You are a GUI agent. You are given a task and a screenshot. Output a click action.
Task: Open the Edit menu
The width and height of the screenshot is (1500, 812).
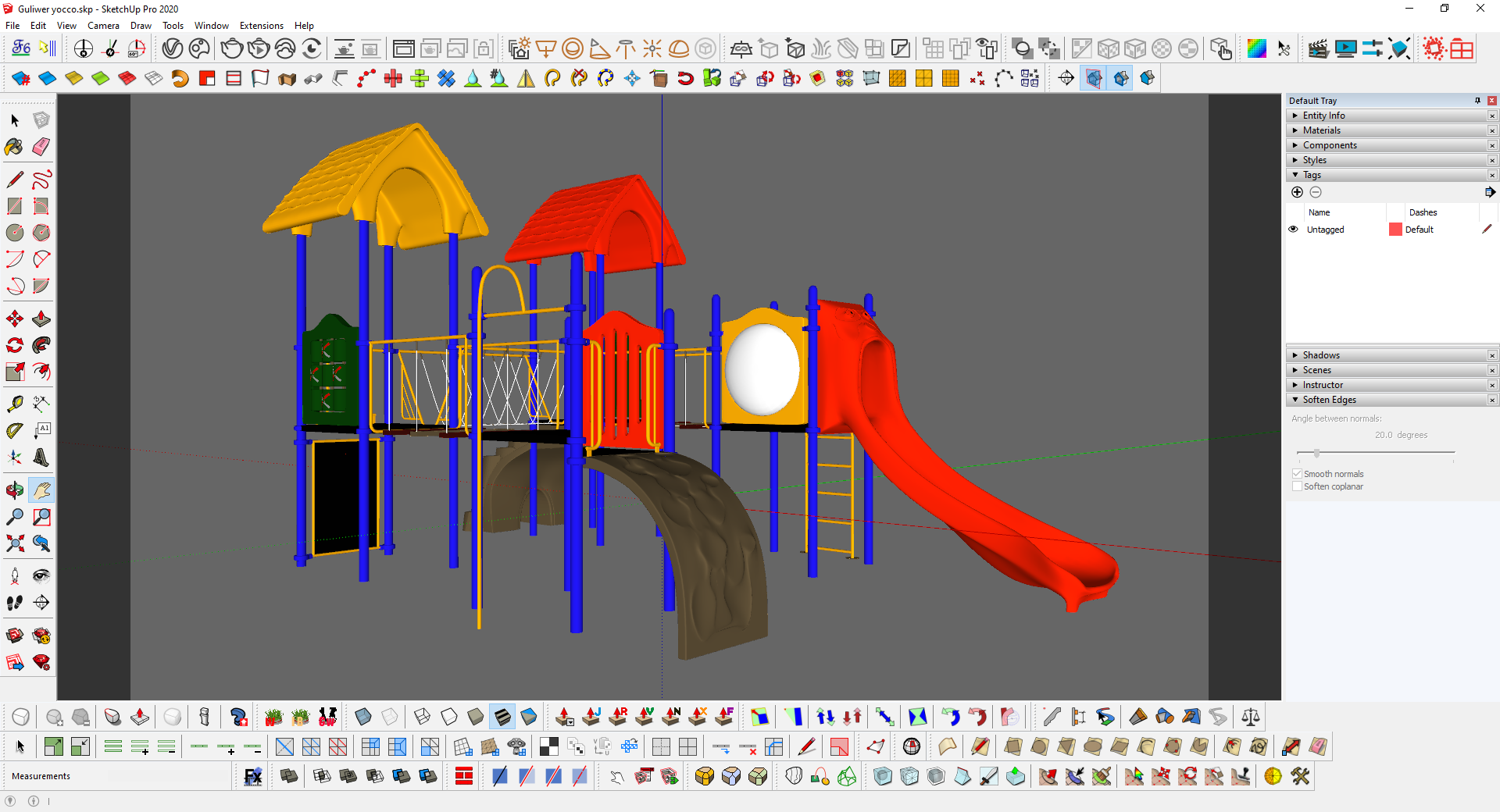pyautogui.click(x=38, y=26)
